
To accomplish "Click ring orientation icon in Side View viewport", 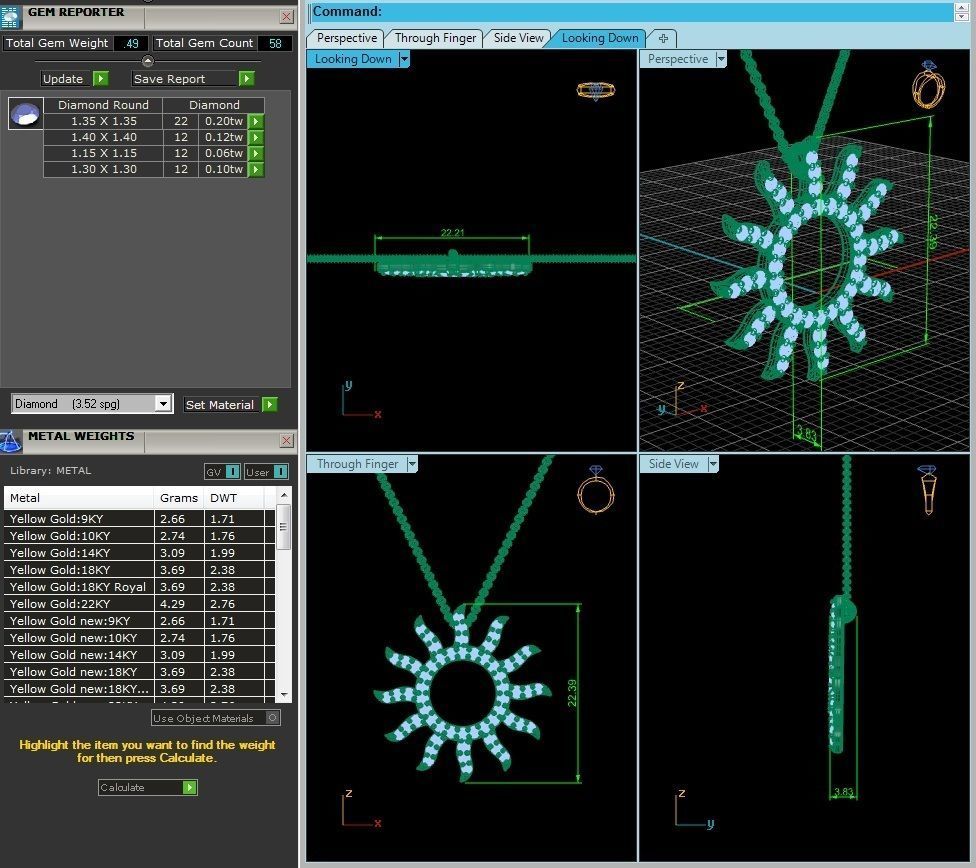I will 927,489.
